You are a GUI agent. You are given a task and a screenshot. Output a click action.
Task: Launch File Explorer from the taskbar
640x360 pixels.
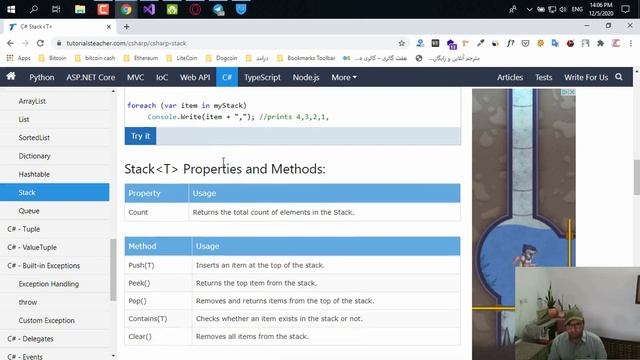coord(80,9)
